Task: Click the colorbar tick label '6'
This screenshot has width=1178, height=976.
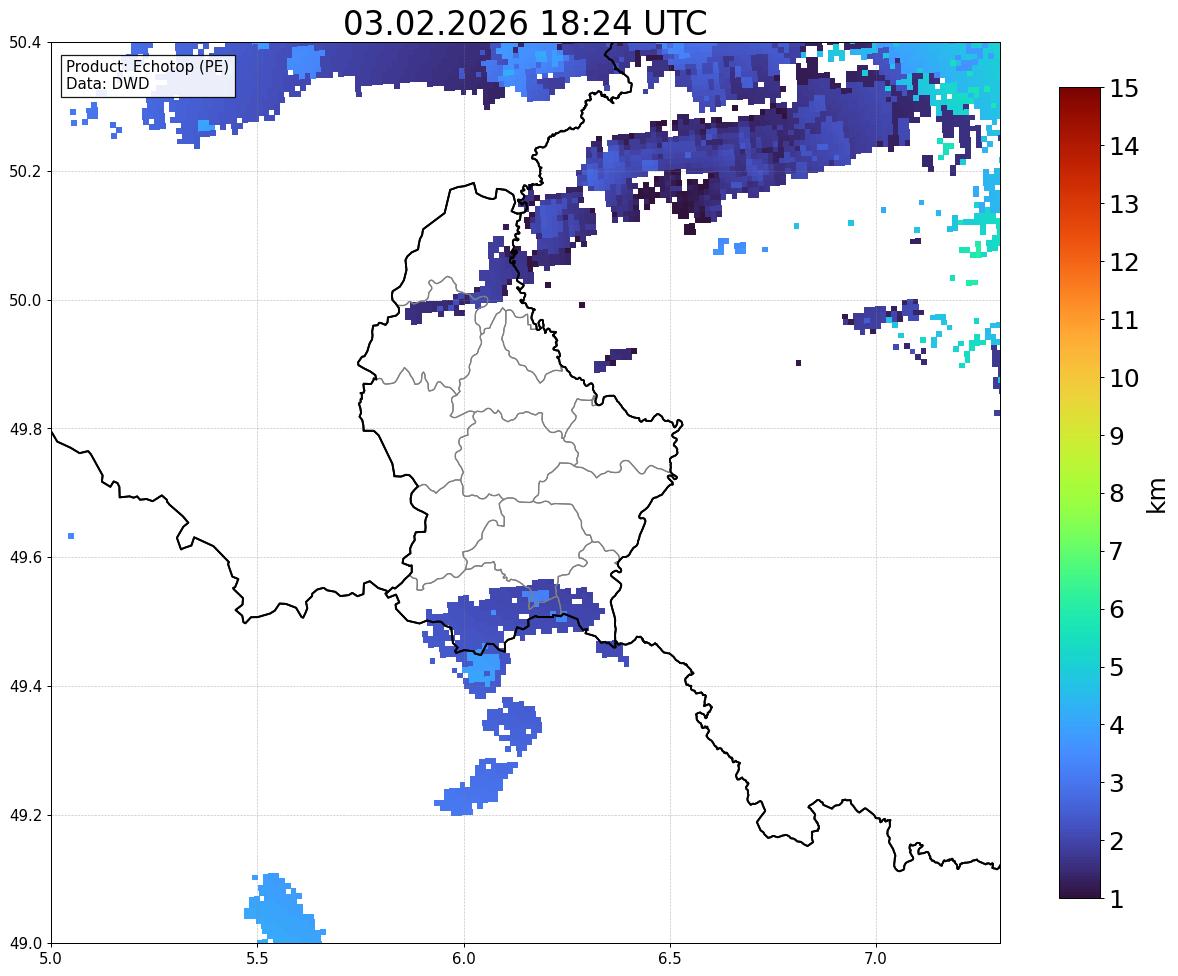Action: 1116,609
